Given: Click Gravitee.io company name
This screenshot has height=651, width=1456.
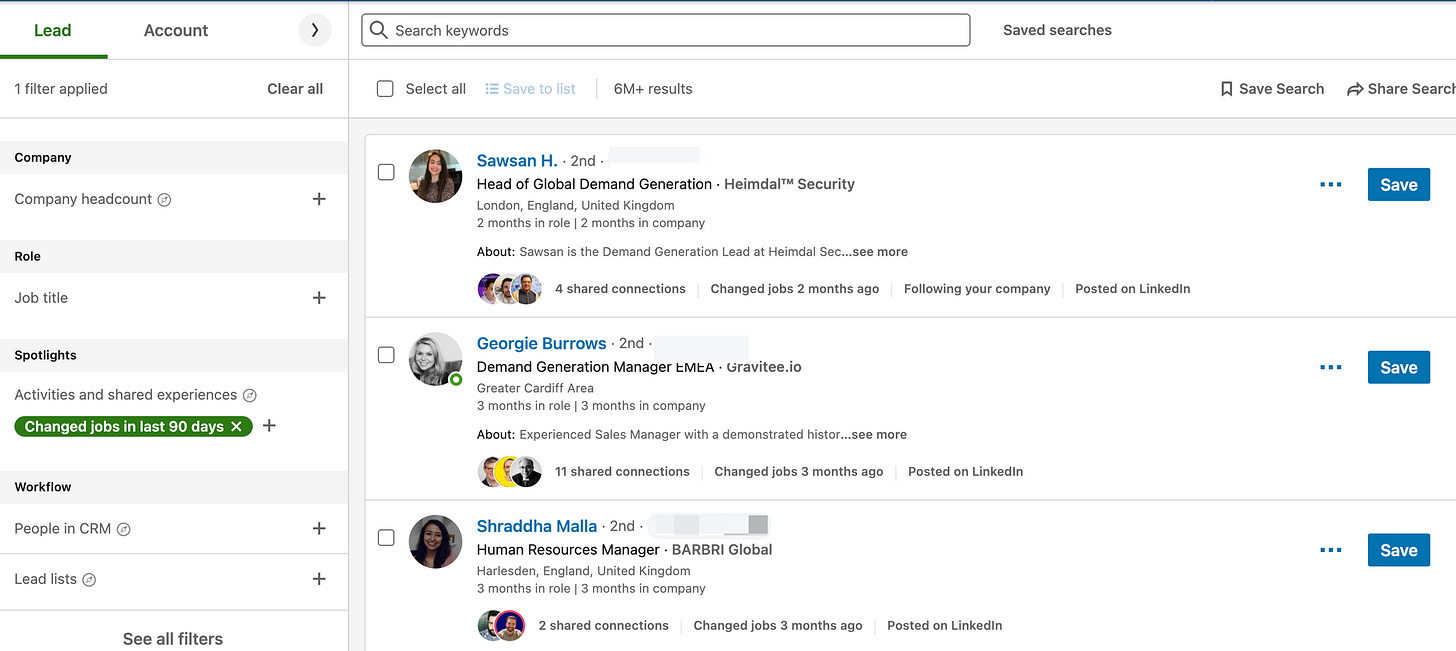Looking at the screenshot, I should coord(764,367).
